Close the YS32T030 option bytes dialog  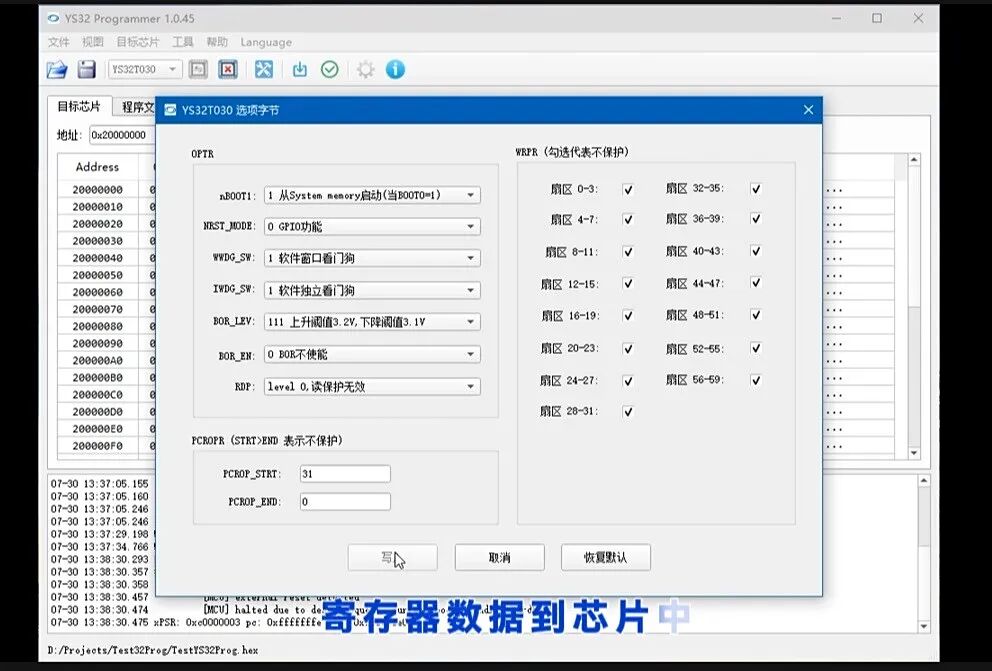click(809, 110)
